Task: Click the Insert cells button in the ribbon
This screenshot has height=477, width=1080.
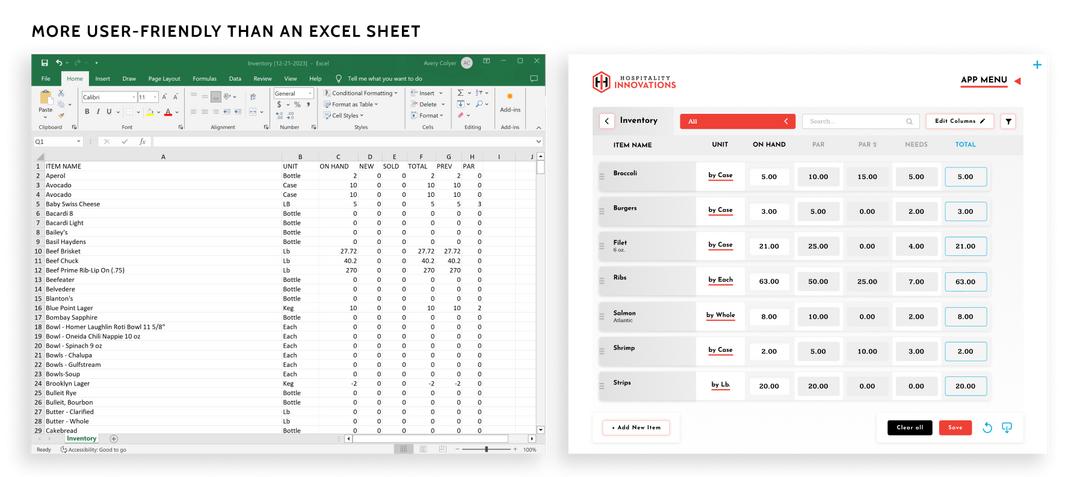Action: pyautogui.click(x=427, y=93)
